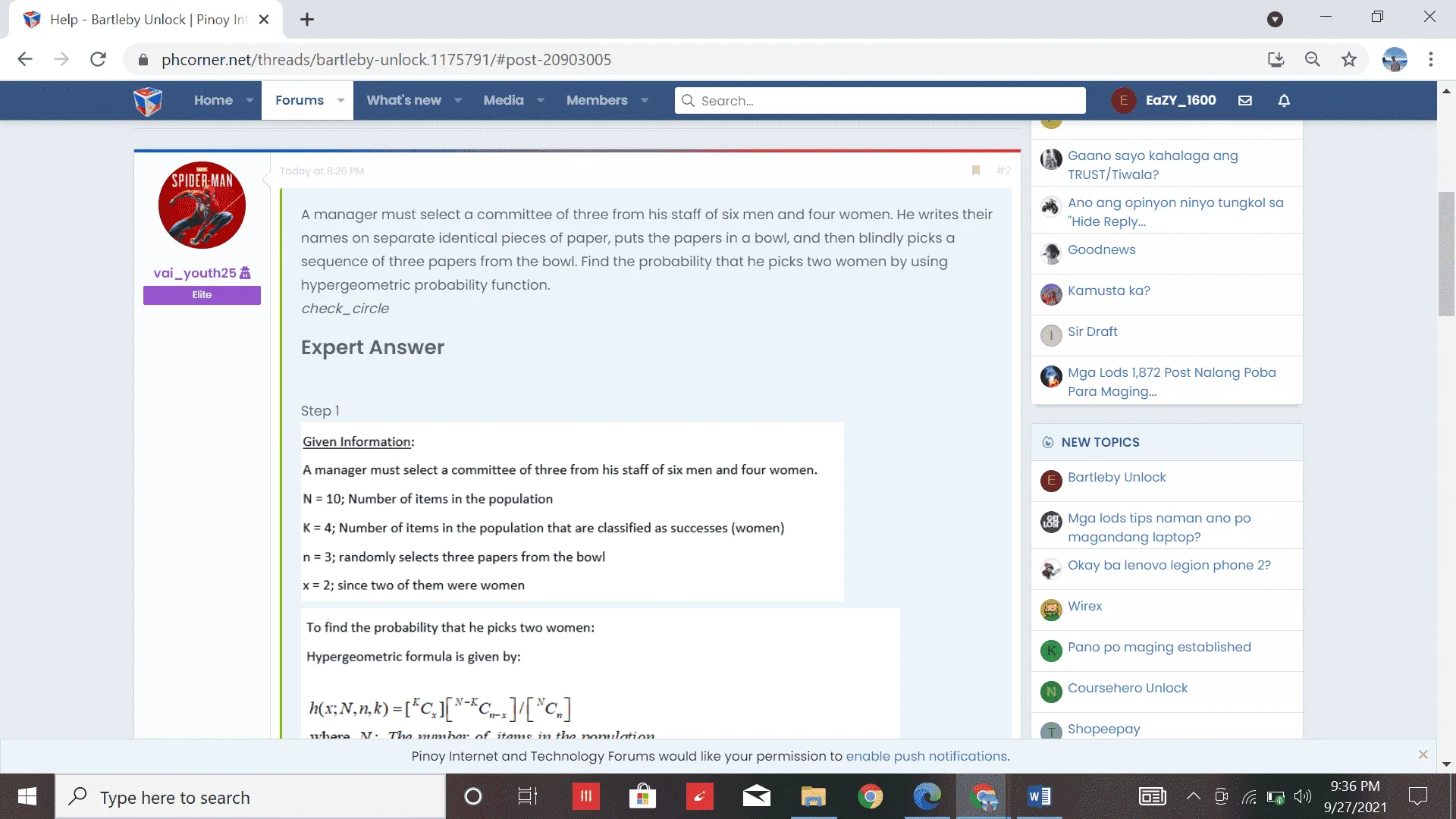Viewport: 1456px width, 819px height.
Task: Open 'Okay ba lenovo legion phone 2?' thread
Action: click(x=1169, y=565)
